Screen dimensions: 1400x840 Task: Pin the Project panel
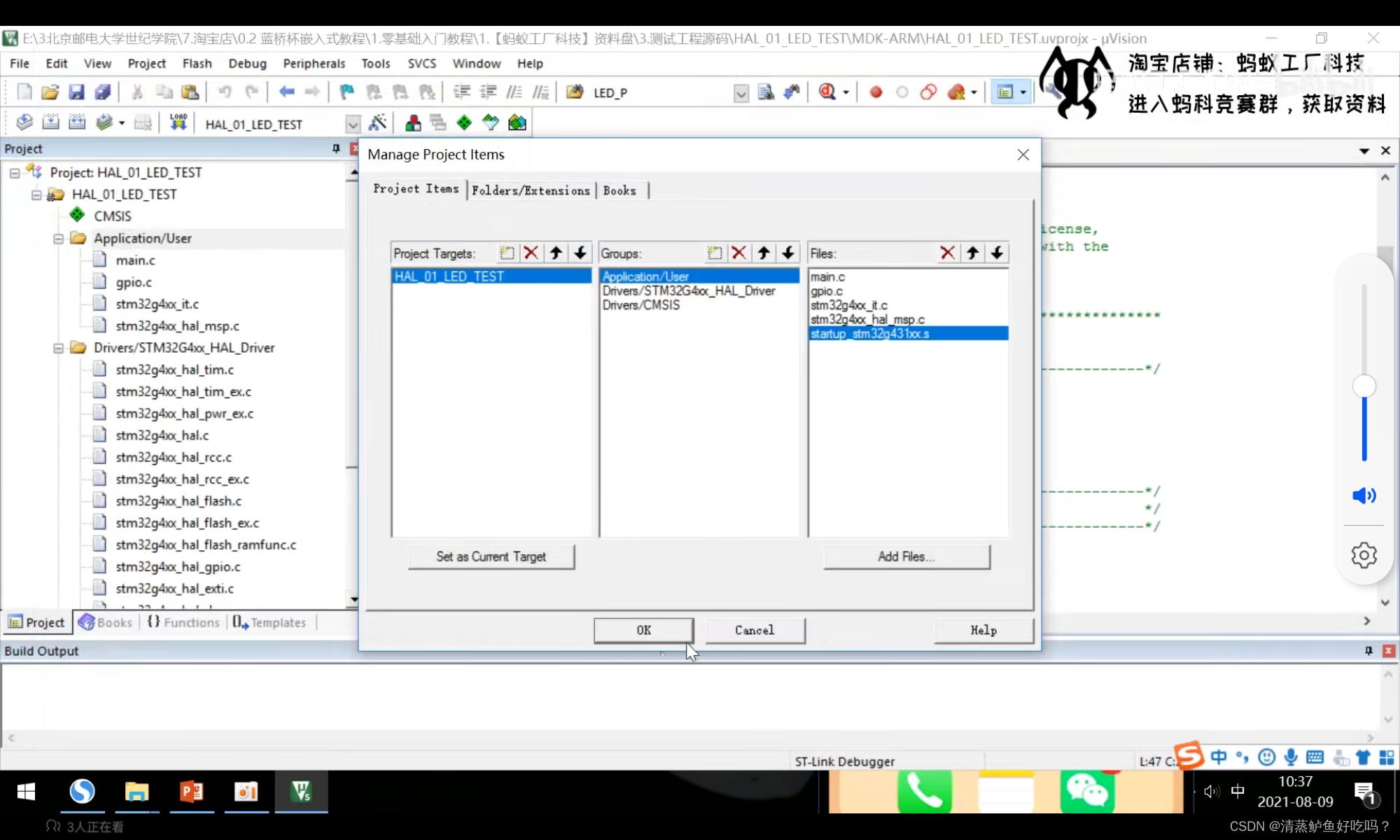click(x=336, y=148)
